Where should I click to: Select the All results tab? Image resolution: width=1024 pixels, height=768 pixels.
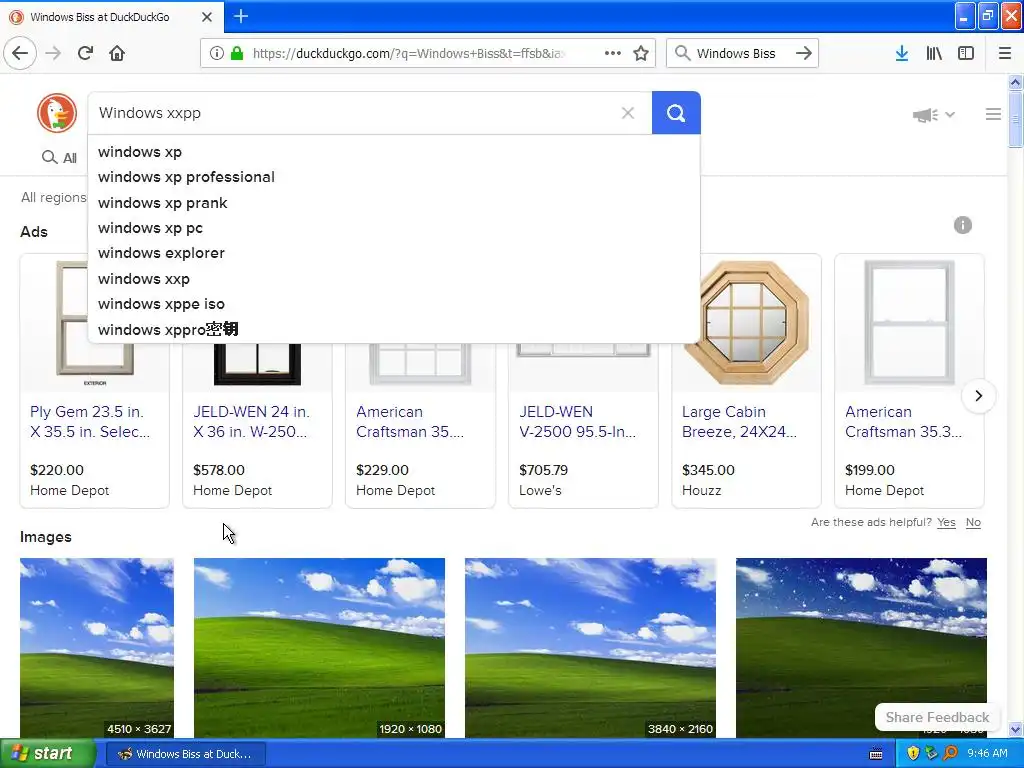click(59, 157)
